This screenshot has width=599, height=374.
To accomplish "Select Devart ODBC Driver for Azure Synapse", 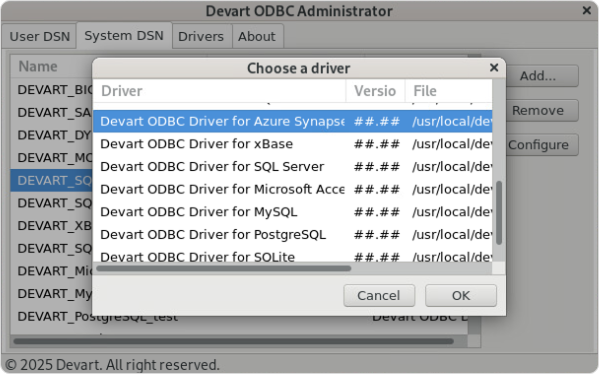I will (292, 121).
